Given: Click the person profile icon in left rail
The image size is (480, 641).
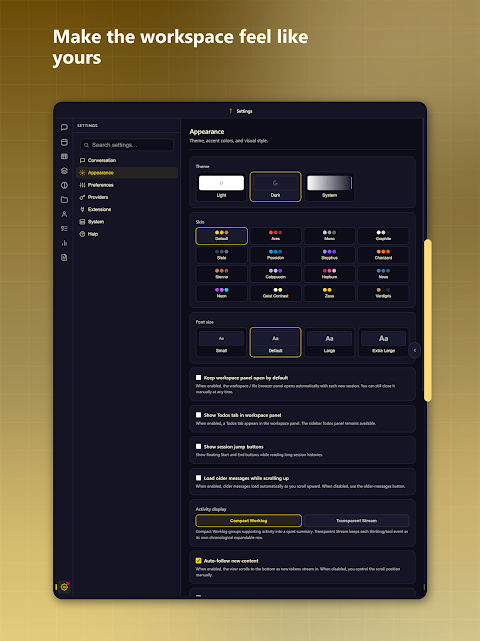Looking at the screenshot, I should (x=64, y=214).
